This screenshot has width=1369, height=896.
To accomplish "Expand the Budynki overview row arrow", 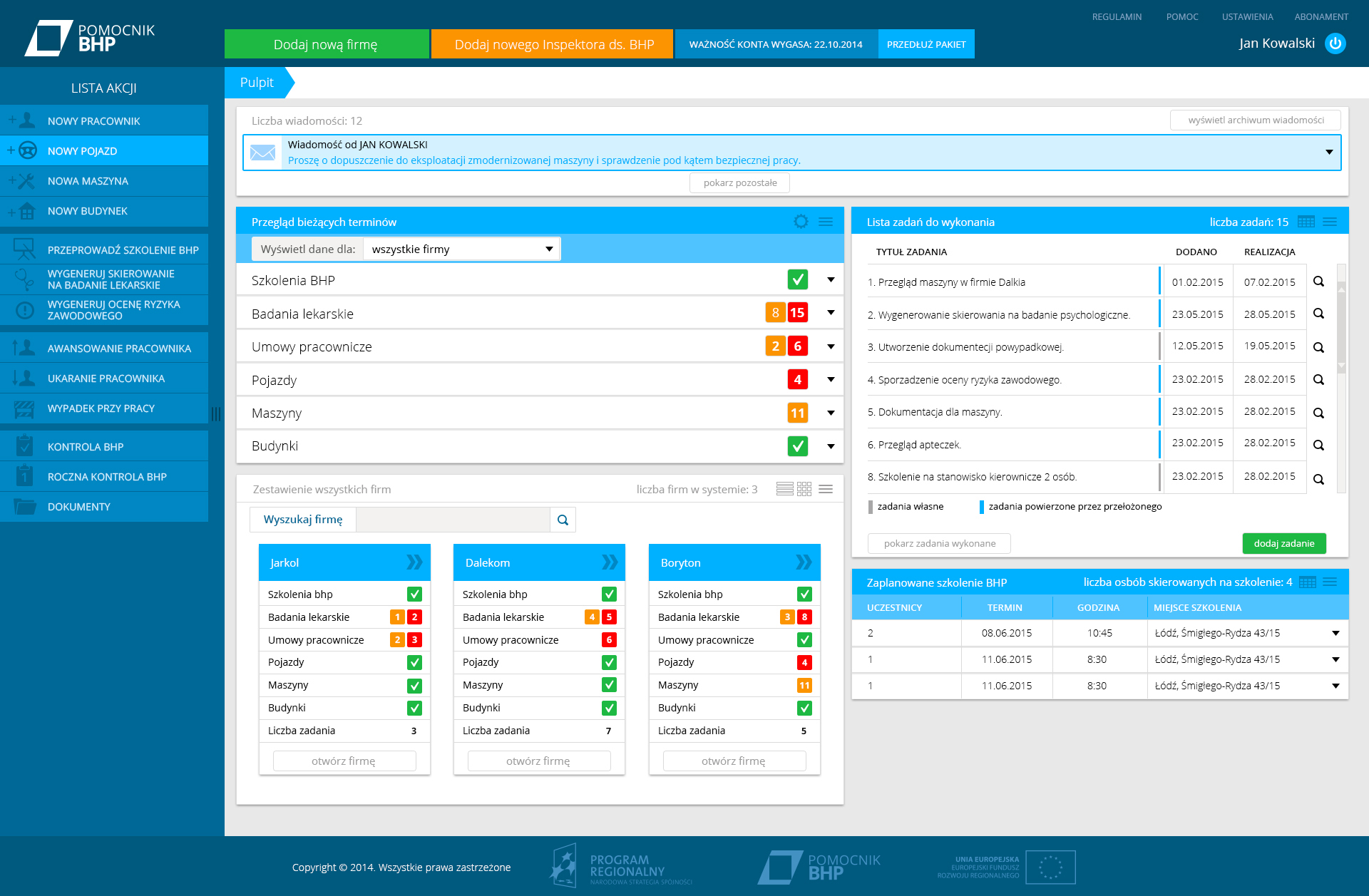I will (x=831, y=446).
